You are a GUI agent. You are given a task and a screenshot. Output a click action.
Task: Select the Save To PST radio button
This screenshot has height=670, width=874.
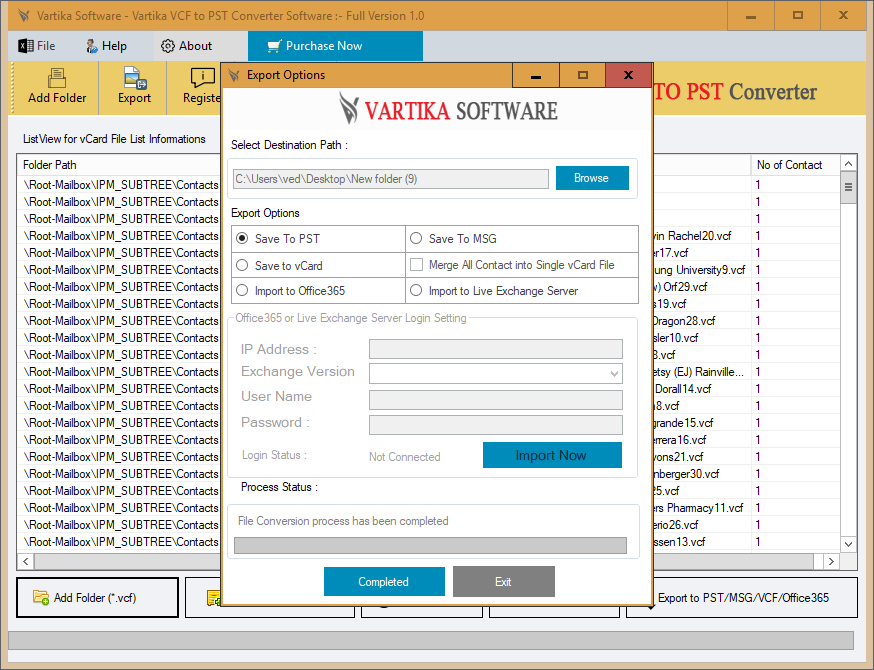click(242, 238)
